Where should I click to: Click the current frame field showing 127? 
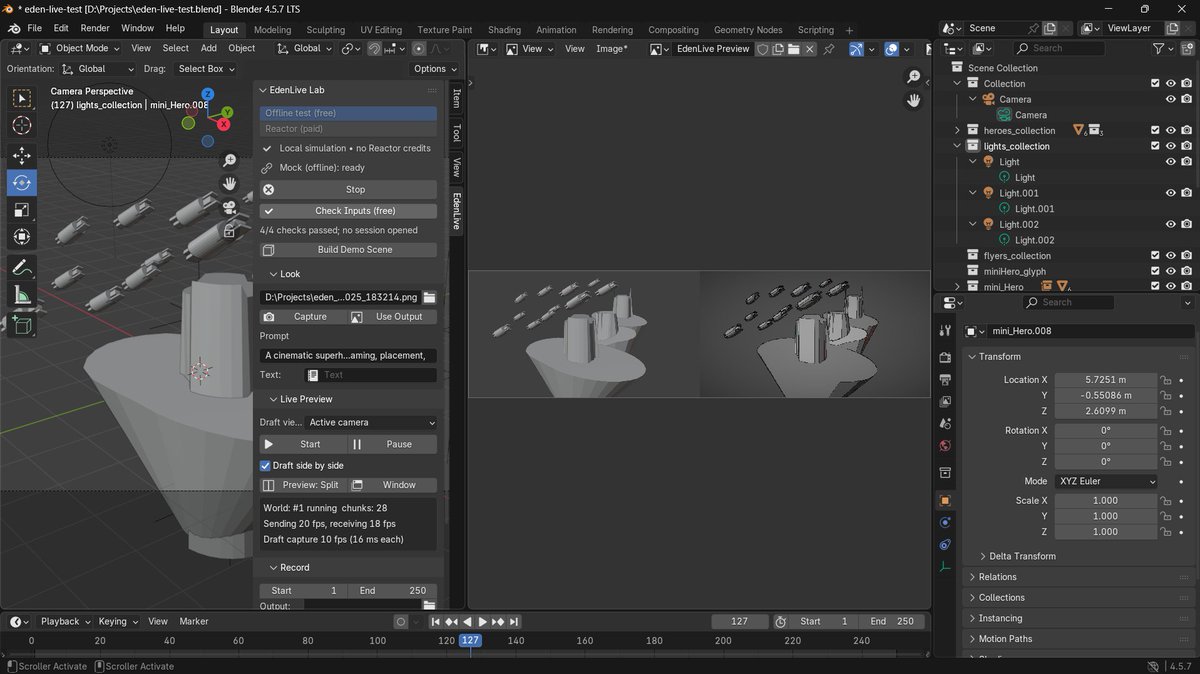coord(740,621)
